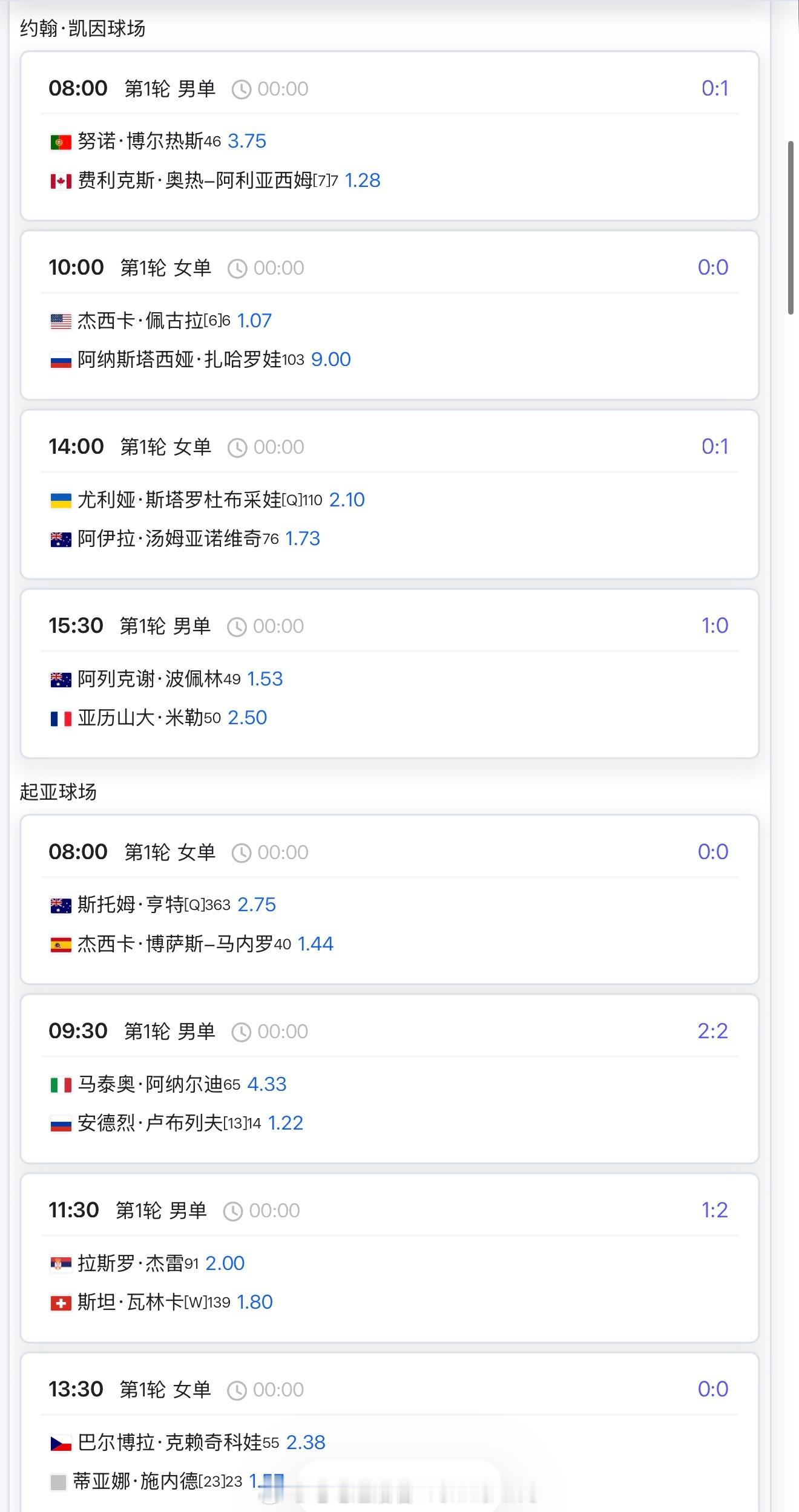Click the Canada flag beside 费利克斯·奥热-阿利亚西姆
The width and height of the screenshot is (799, 1512).
[61, 181]
